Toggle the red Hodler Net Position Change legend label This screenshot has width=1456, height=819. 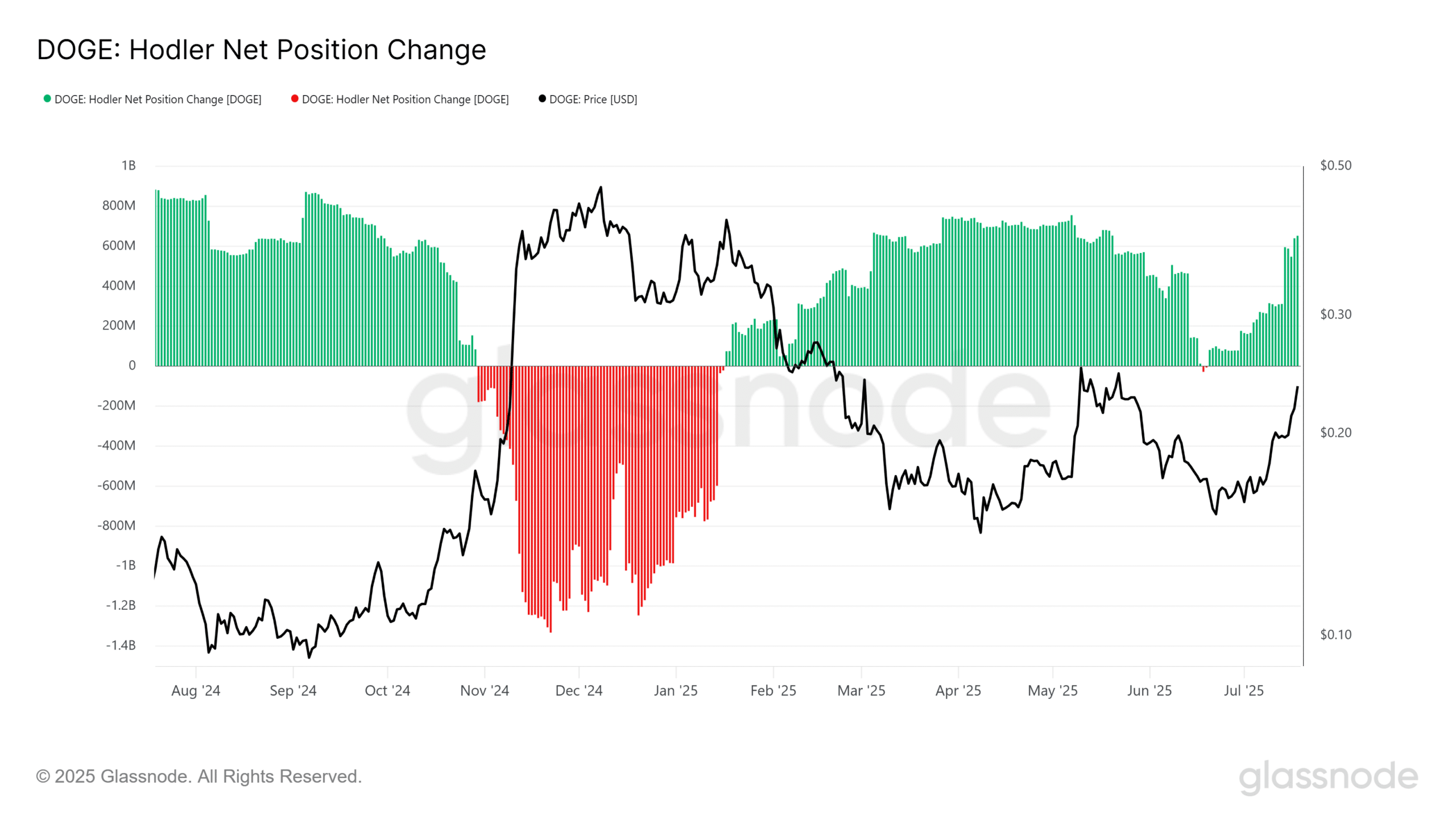(405, 100)
